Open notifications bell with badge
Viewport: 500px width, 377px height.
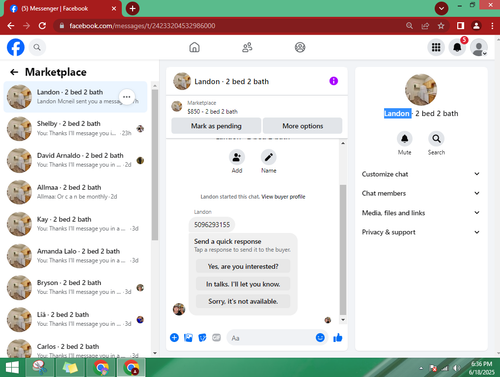[x=457, y=47]
